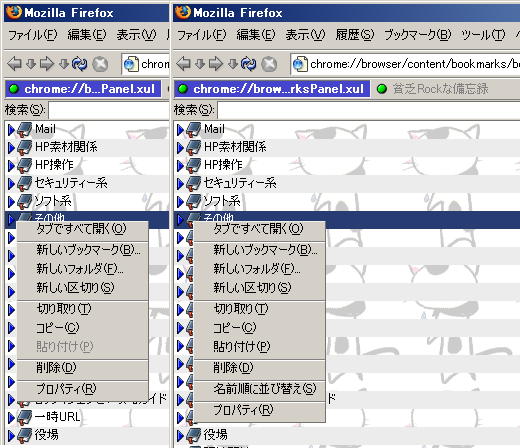Select HP素材関係 row text in right window
Screen dimensions: 520x448
point(235,147)
